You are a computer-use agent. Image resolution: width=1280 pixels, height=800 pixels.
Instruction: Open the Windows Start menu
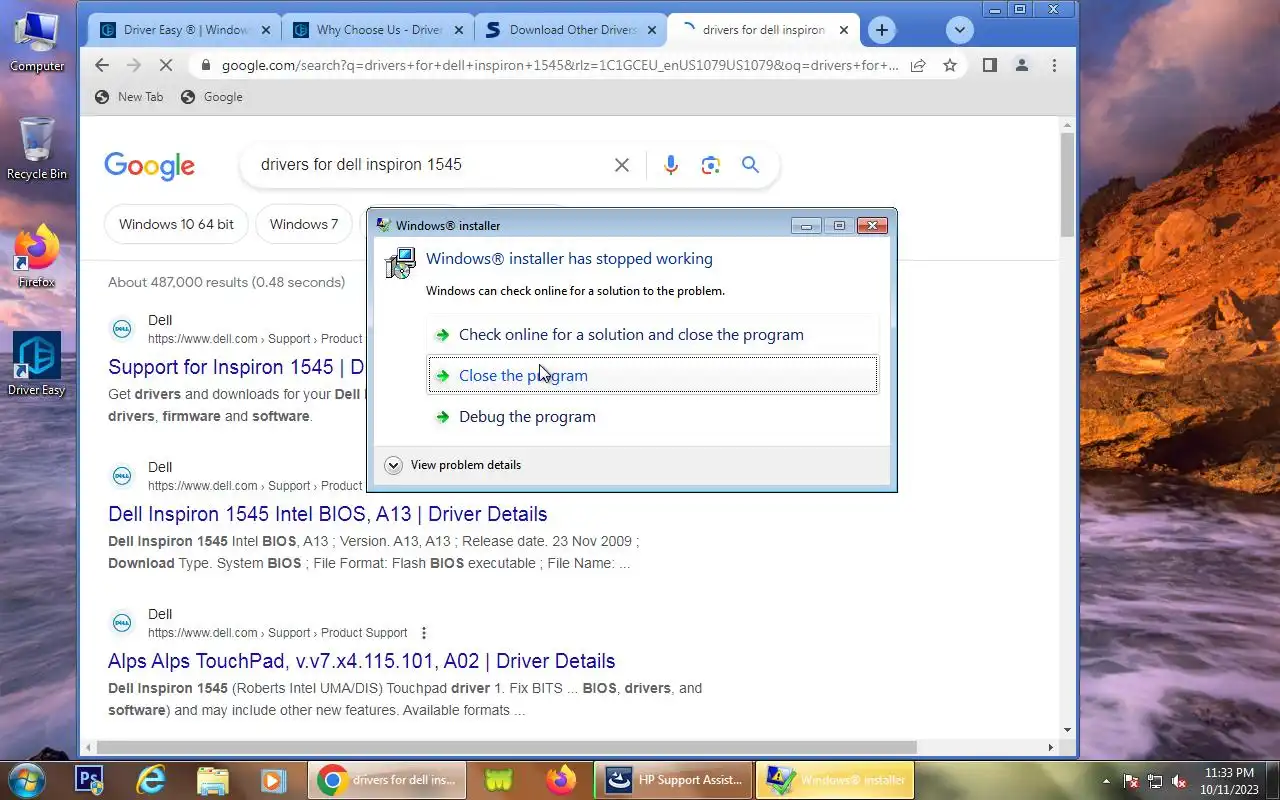click(x=26, y=780)
